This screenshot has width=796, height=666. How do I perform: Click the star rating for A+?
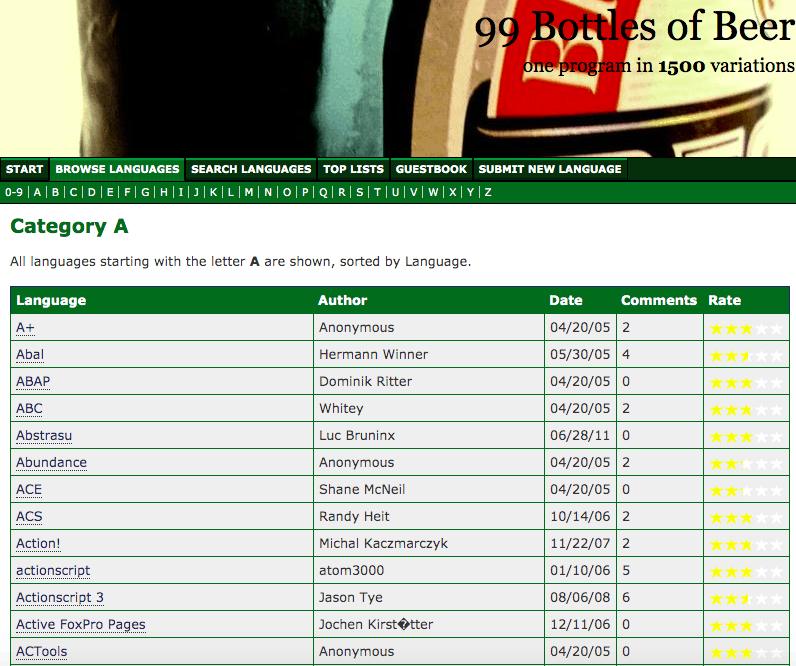746,328
